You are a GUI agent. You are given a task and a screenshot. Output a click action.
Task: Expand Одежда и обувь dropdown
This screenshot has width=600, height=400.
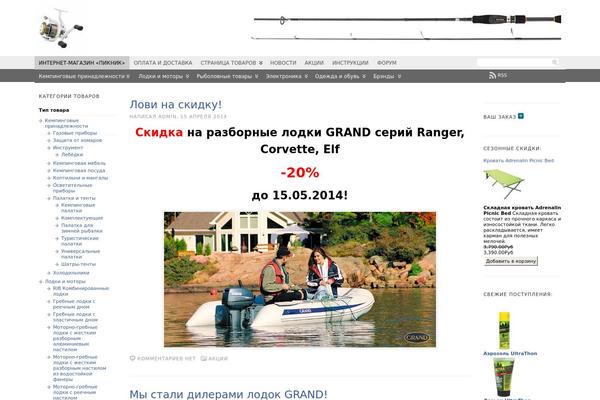(x=340, y=76)
